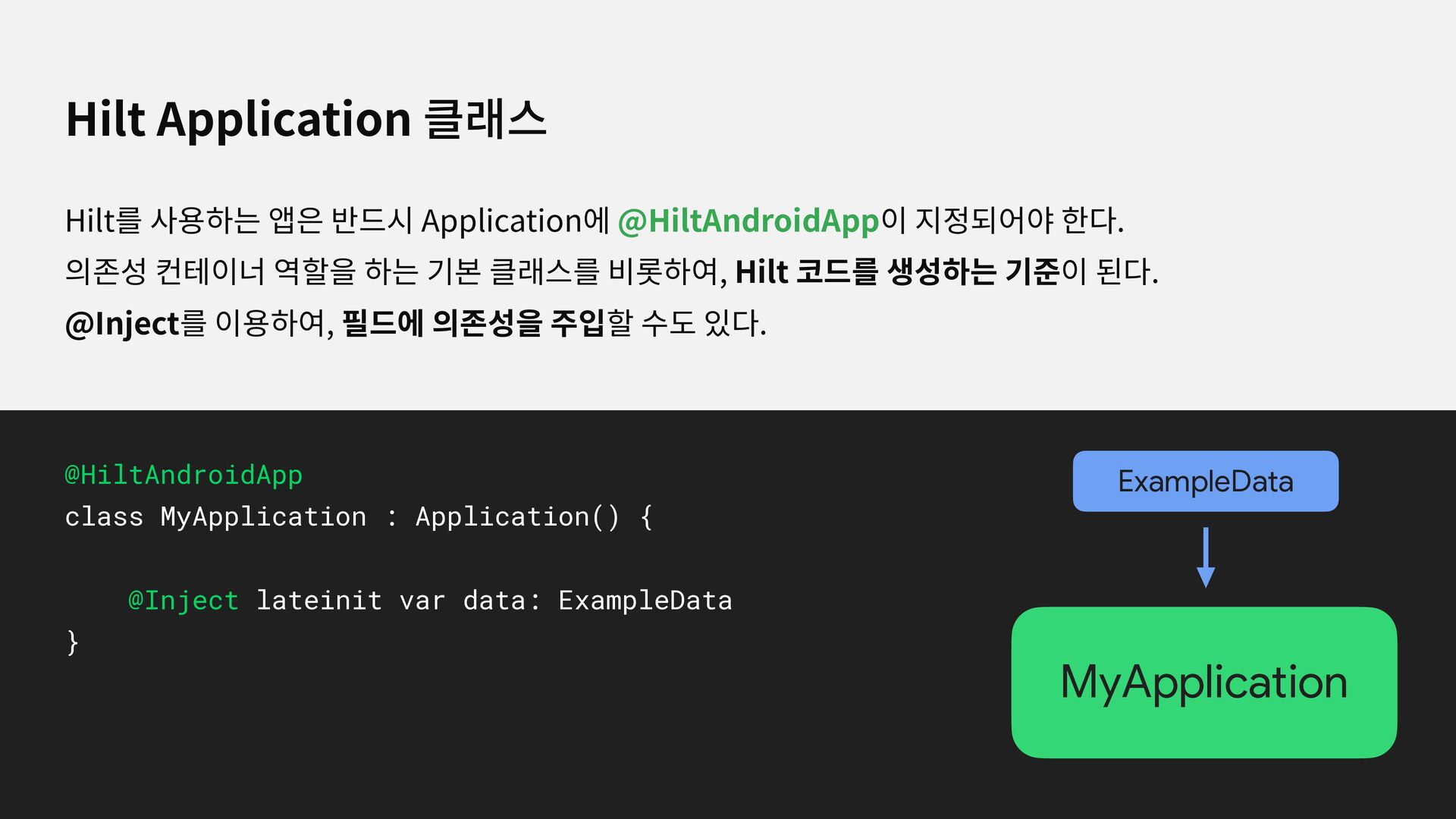Click the blue ExampleData box
The image size is (1456, 819).
1205,481
